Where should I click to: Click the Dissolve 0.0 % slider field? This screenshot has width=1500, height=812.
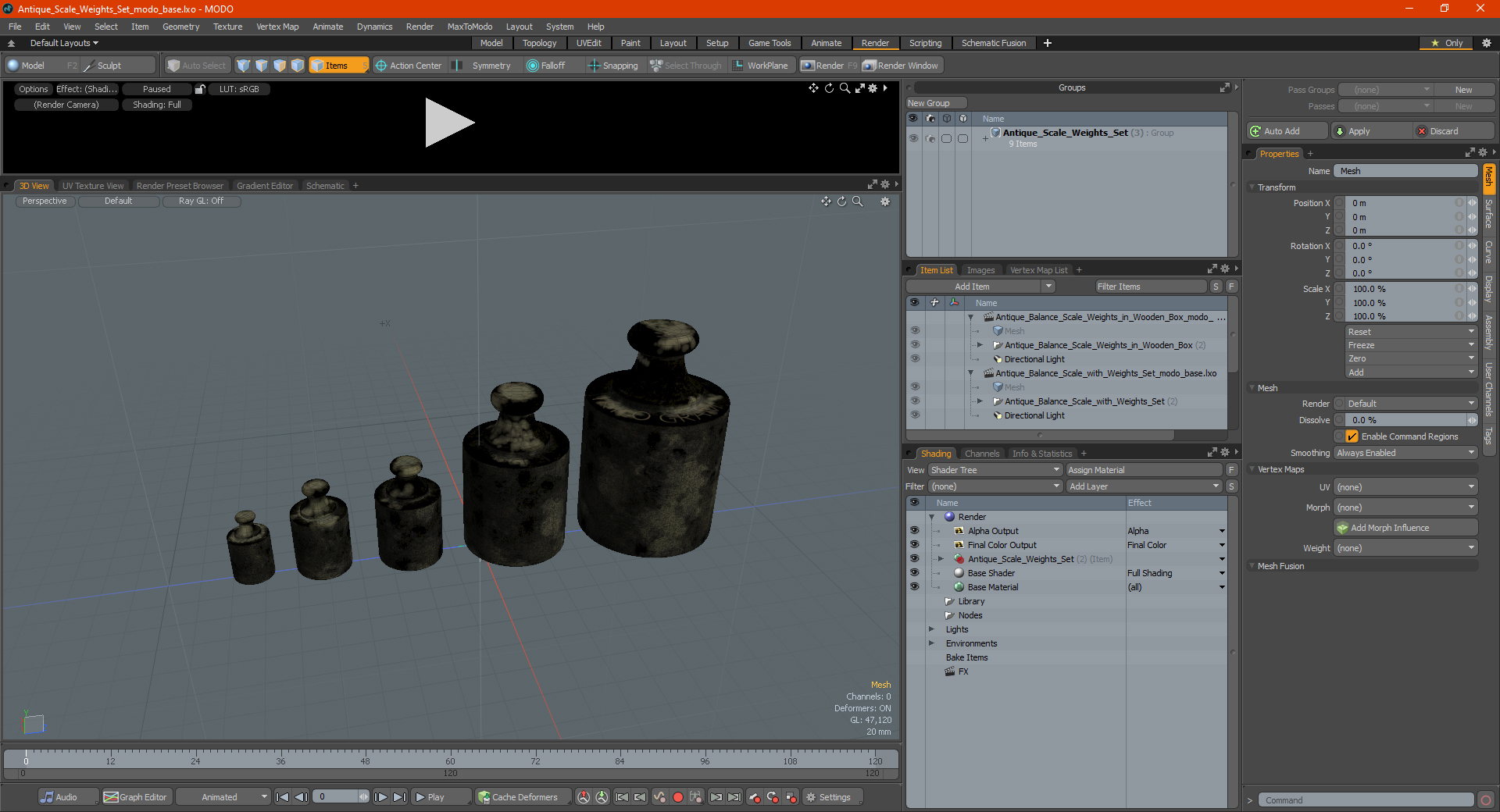(x=1405, y=420)
